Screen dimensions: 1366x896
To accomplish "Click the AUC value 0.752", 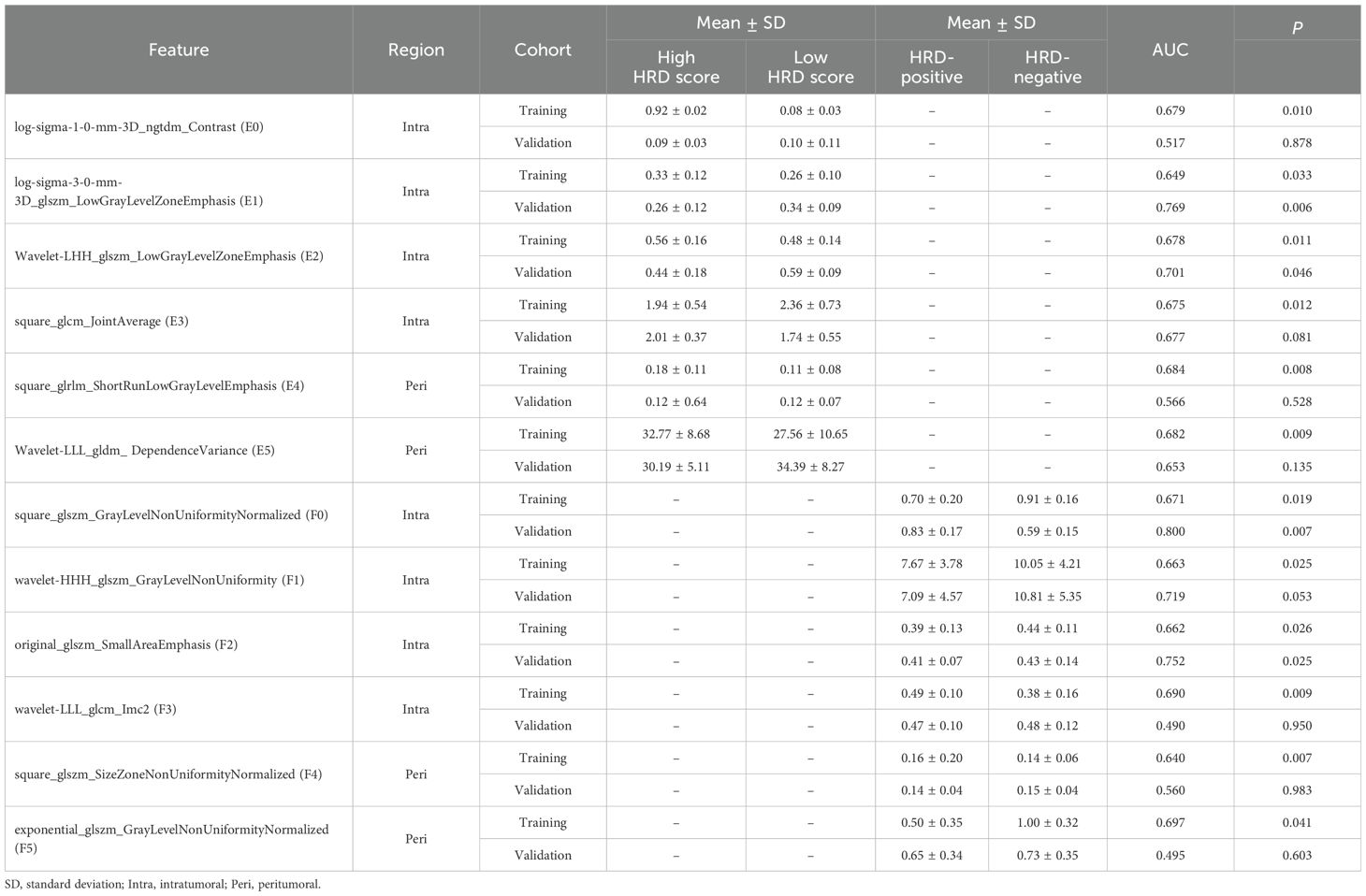I will tap(1170, 660).
